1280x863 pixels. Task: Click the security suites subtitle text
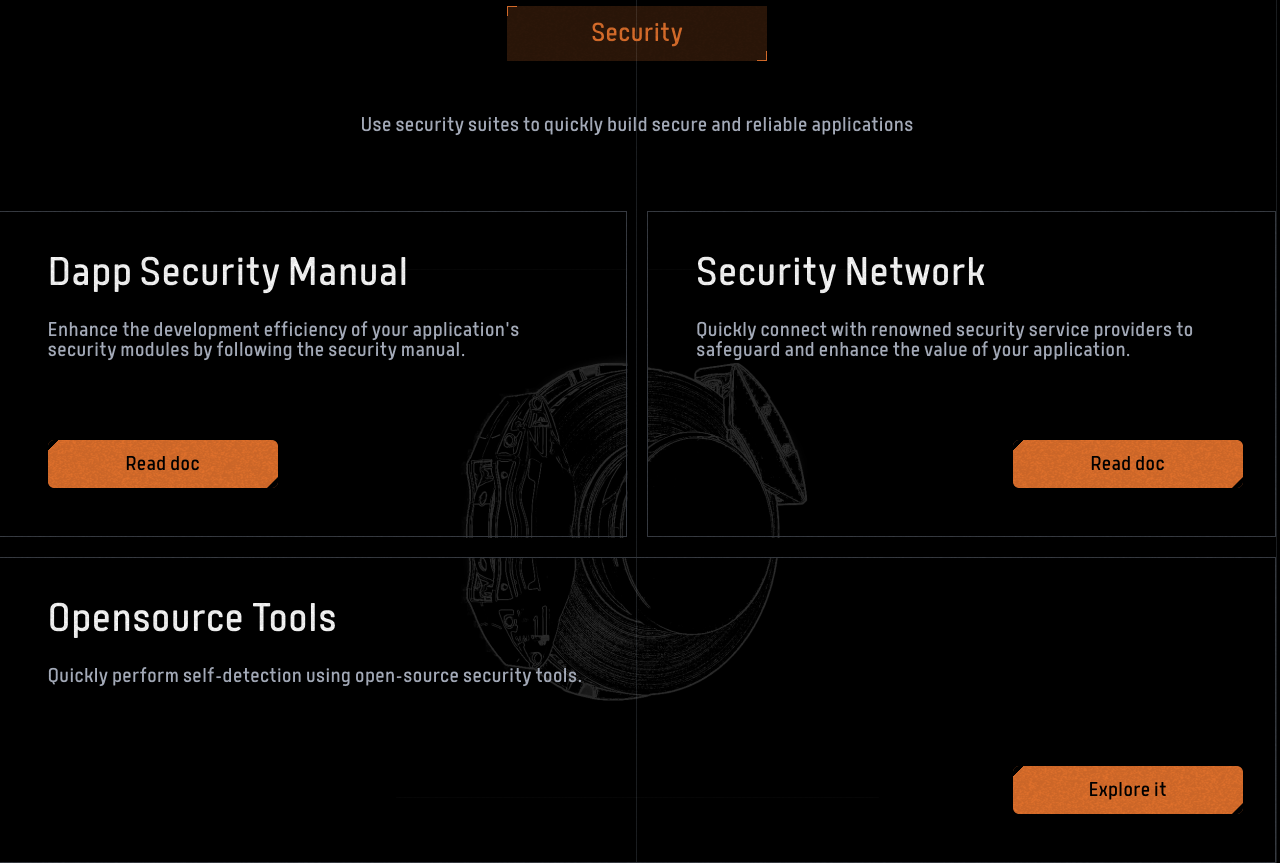[637, 125]
